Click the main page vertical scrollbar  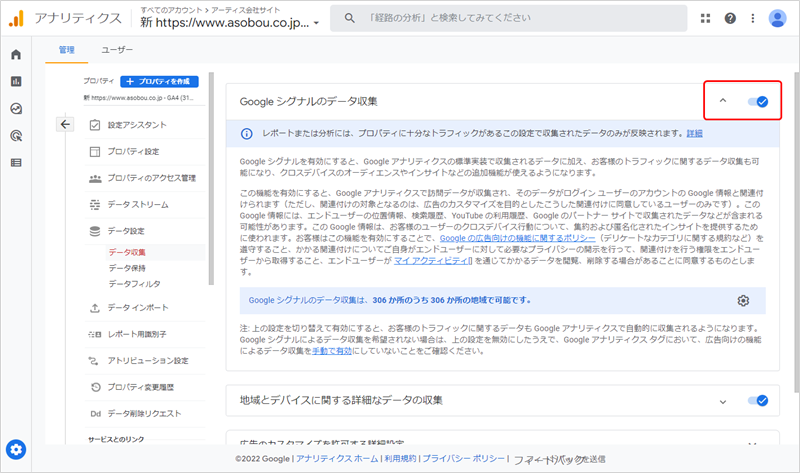pos(796,232)
